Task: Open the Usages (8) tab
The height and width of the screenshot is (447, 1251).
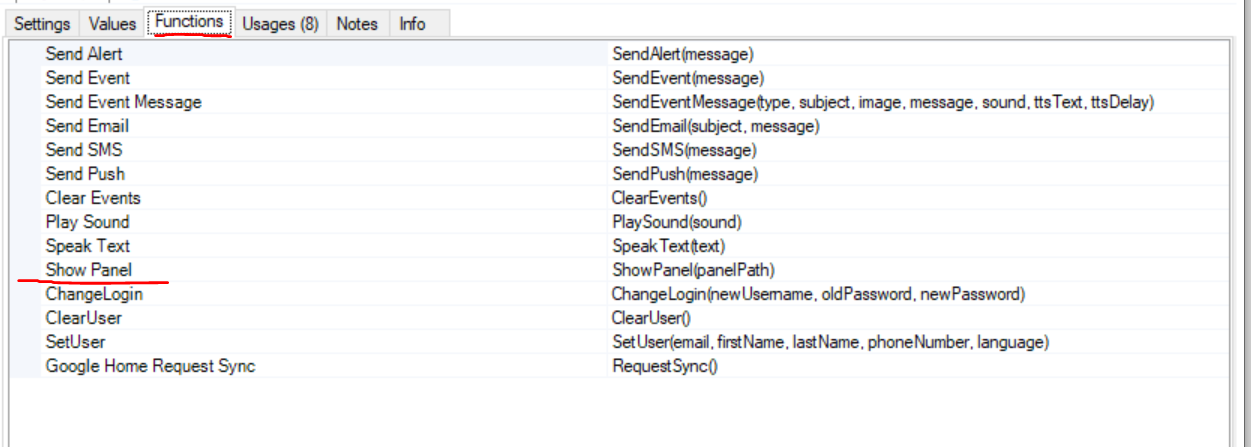Action: pyautogui.click(x=280, y=24)
